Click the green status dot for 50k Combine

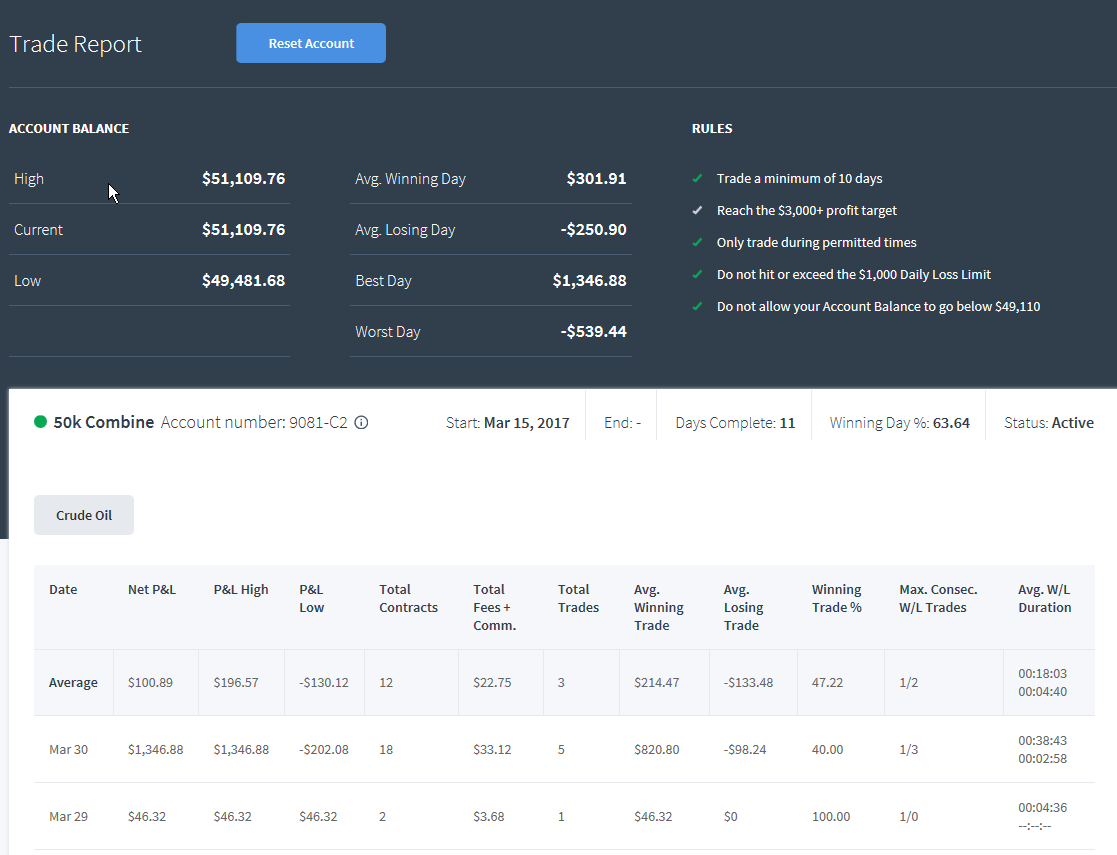coord(41,422)
